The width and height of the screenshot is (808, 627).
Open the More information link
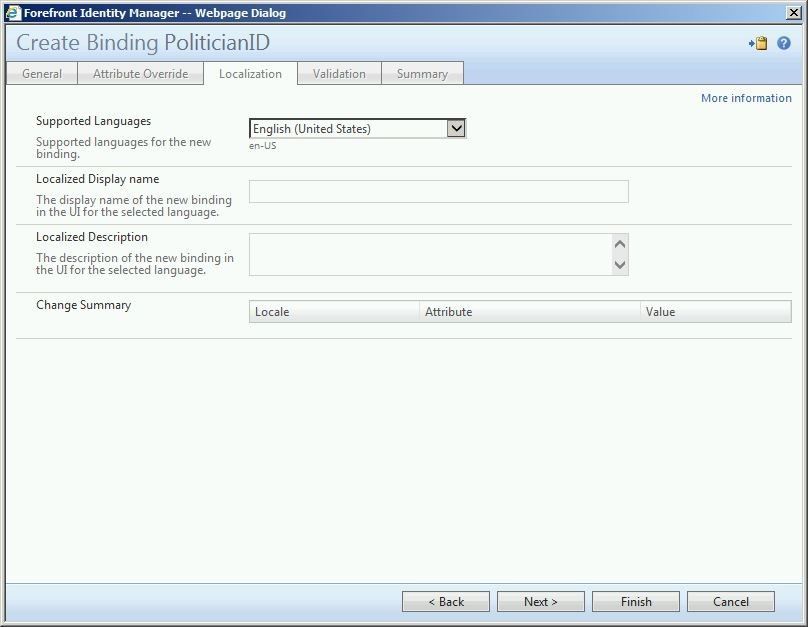coord(746,98)
